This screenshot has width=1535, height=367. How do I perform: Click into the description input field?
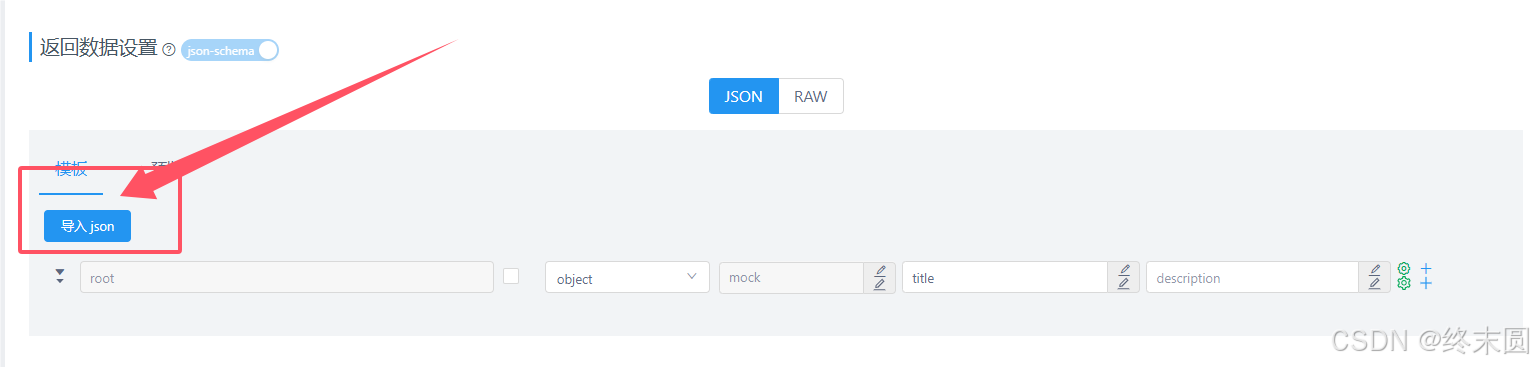tap(1252, 277)
